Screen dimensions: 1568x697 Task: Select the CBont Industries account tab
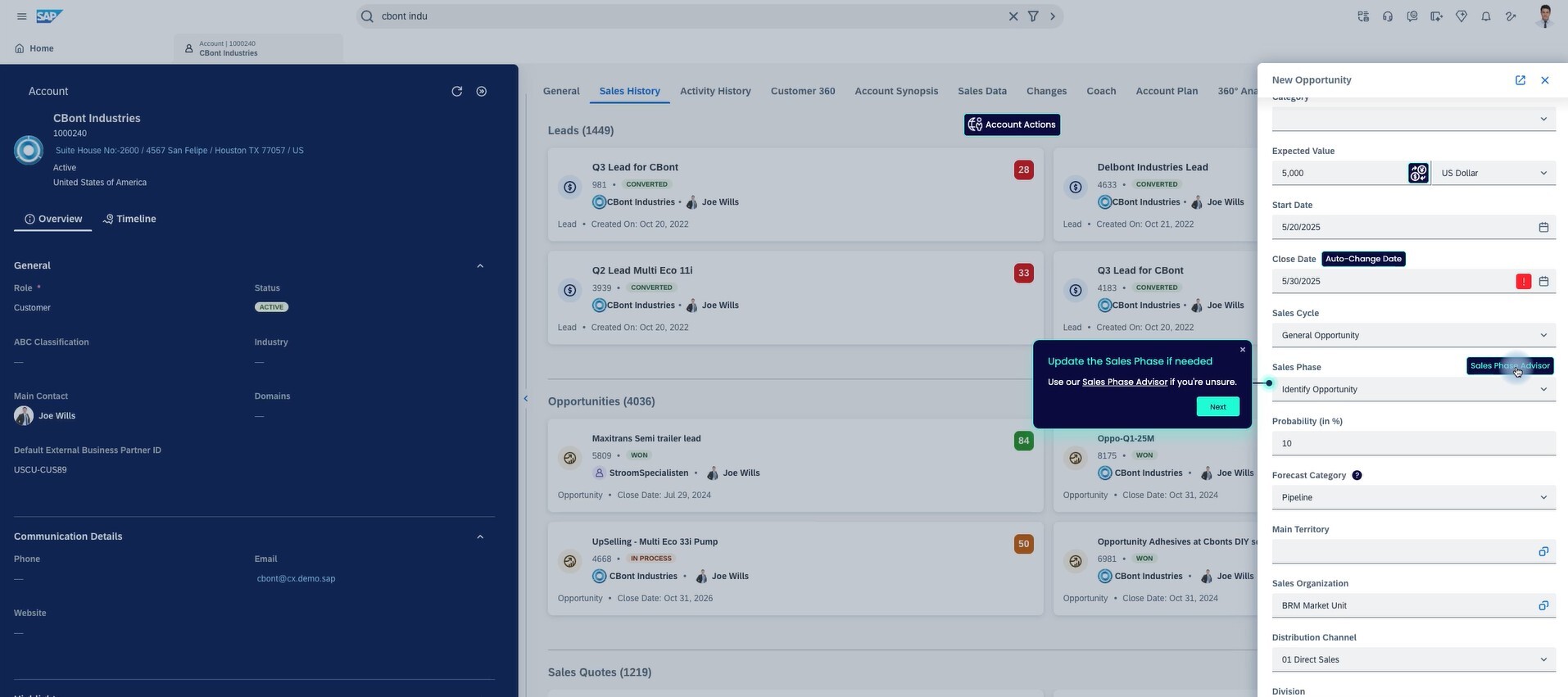pyautogui.click(x=258, y=48)
